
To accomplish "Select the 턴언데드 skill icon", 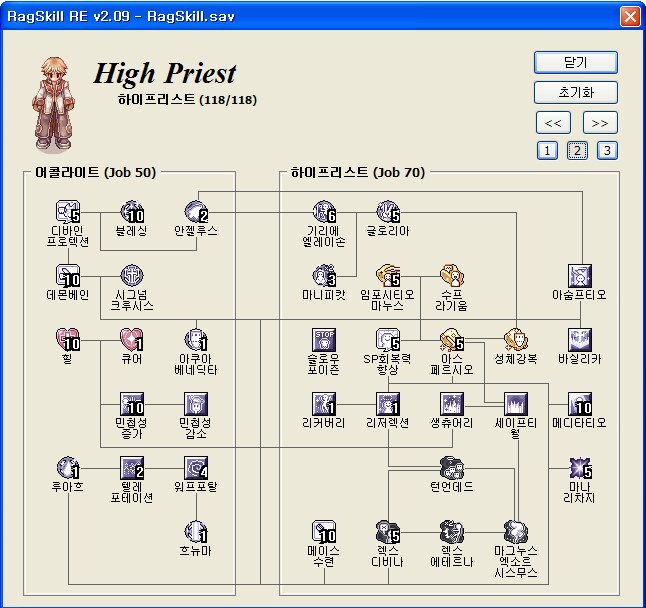I will point(450,468).
